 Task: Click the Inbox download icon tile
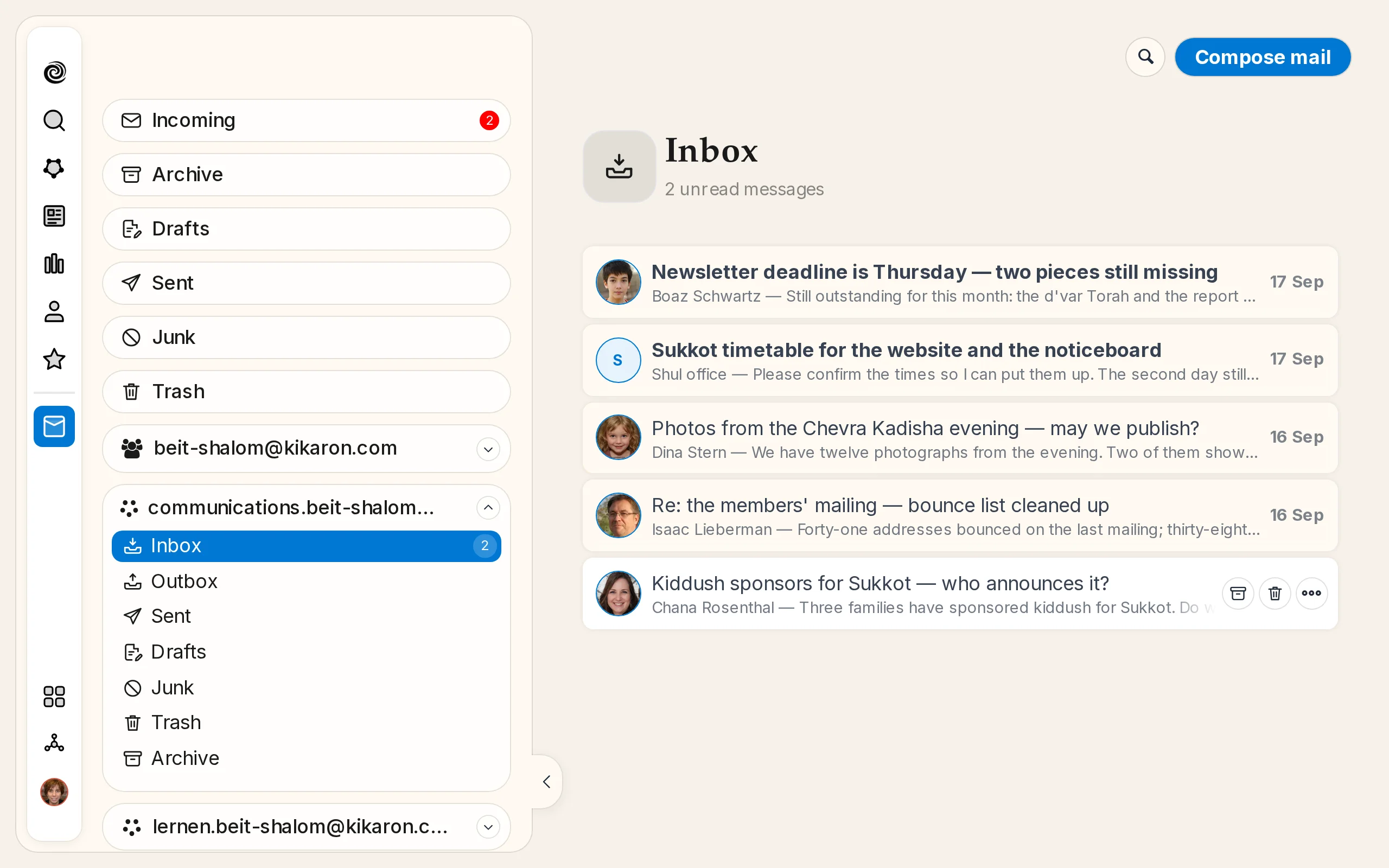619,166
